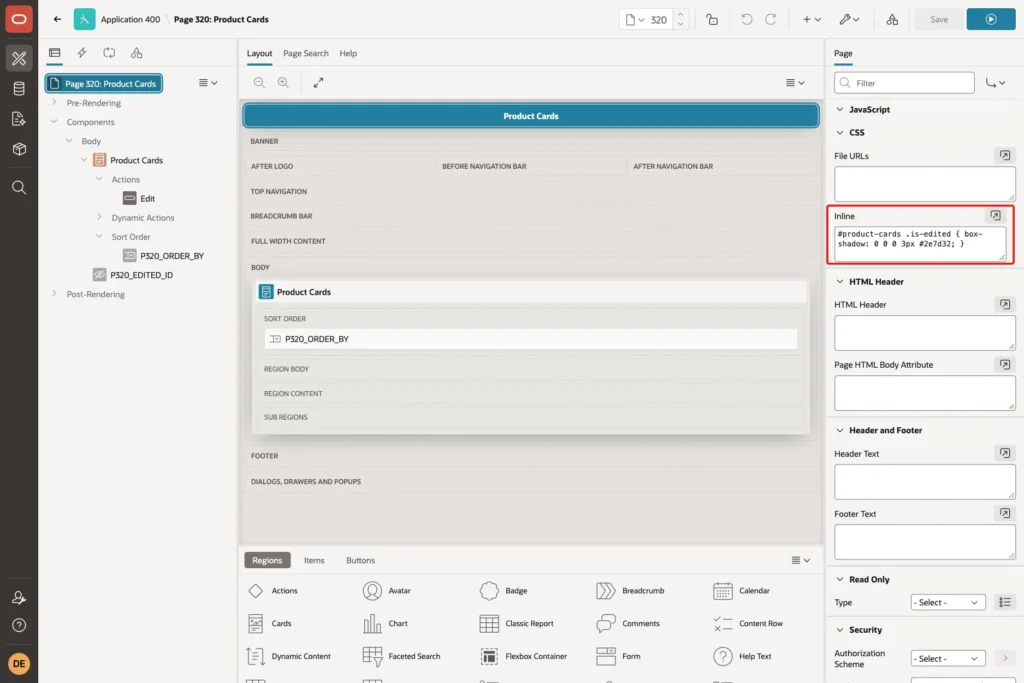Expand the layout to full view
Image resolution: width=1024 pixels, height=683 pixels.
(318, 83)
